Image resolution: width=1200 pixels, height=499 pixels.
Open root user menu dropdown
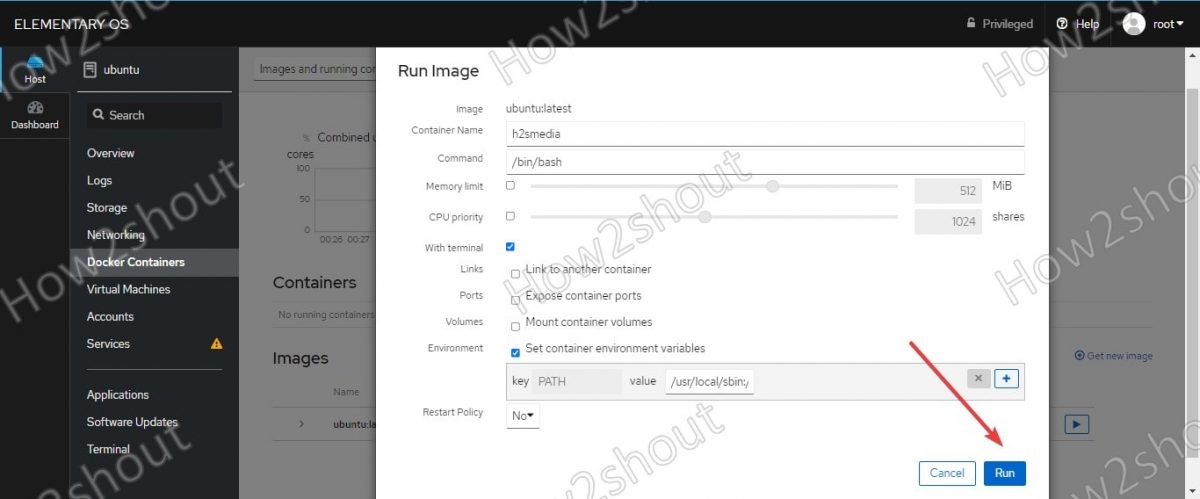click(1166, 24)
